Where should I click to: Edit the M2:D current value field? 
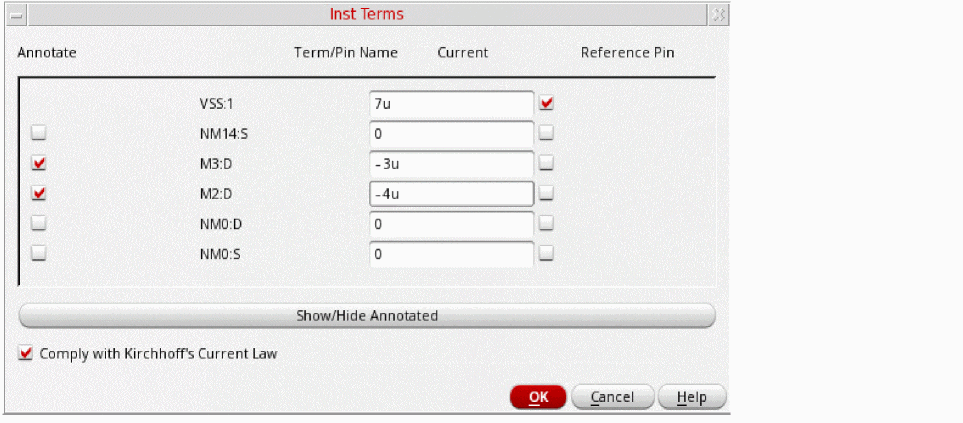(450, 193)
